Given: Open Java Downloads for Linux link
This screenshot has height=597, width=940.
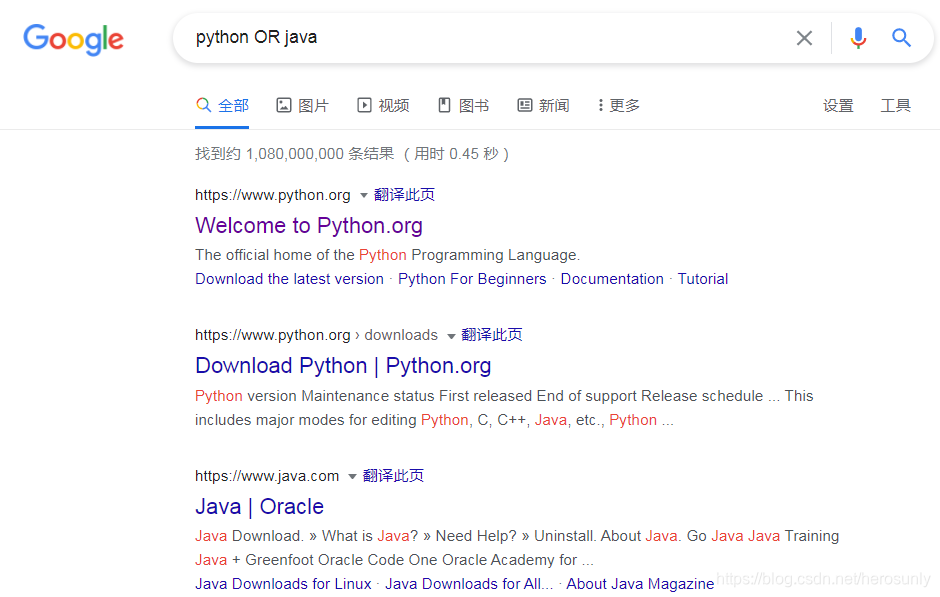Looking at the screenshot, I should point(283,584).
